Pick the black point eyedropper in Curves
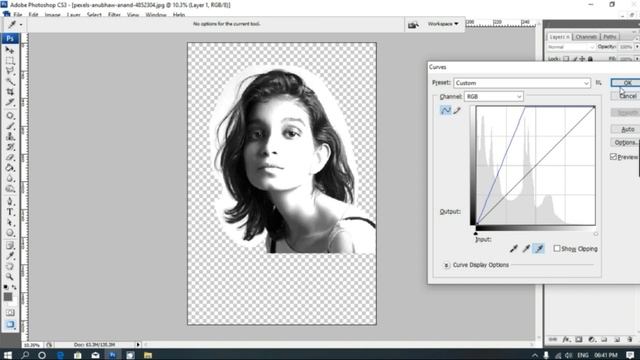Image resolution: width=640 pixels, height=360 pixels. click(x=513, y=248)
